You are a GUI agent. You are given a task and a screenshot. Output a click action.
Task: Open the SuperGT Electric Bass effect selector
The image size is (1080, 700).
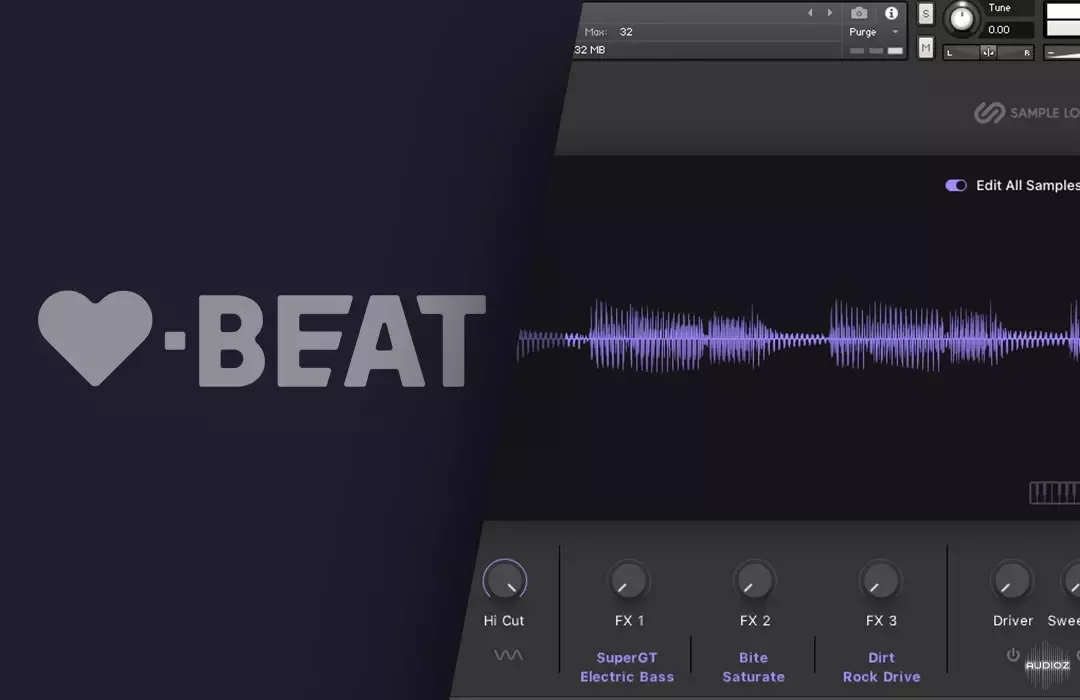627,667
